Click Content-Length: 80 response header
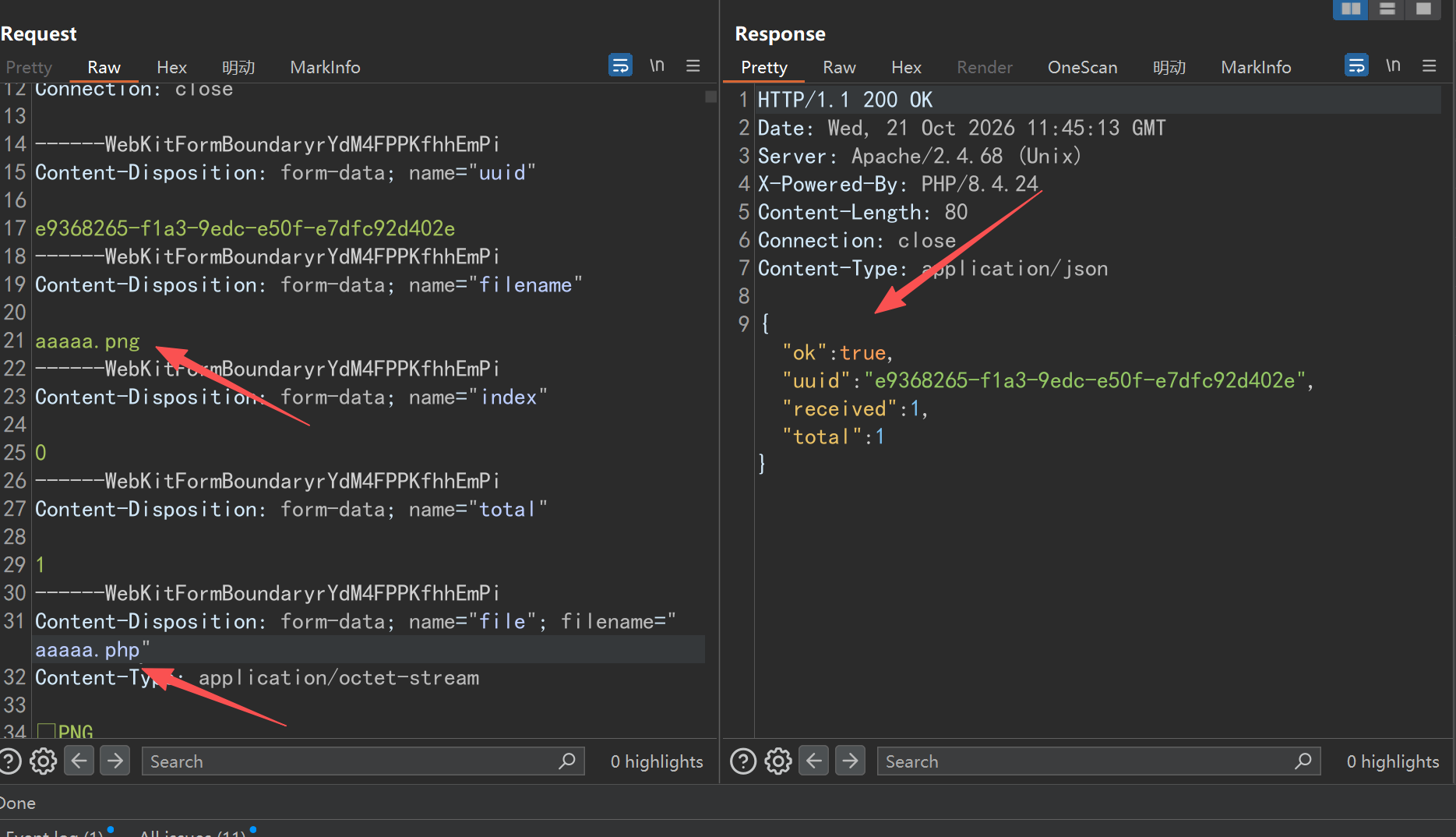 tap(862, 212)
